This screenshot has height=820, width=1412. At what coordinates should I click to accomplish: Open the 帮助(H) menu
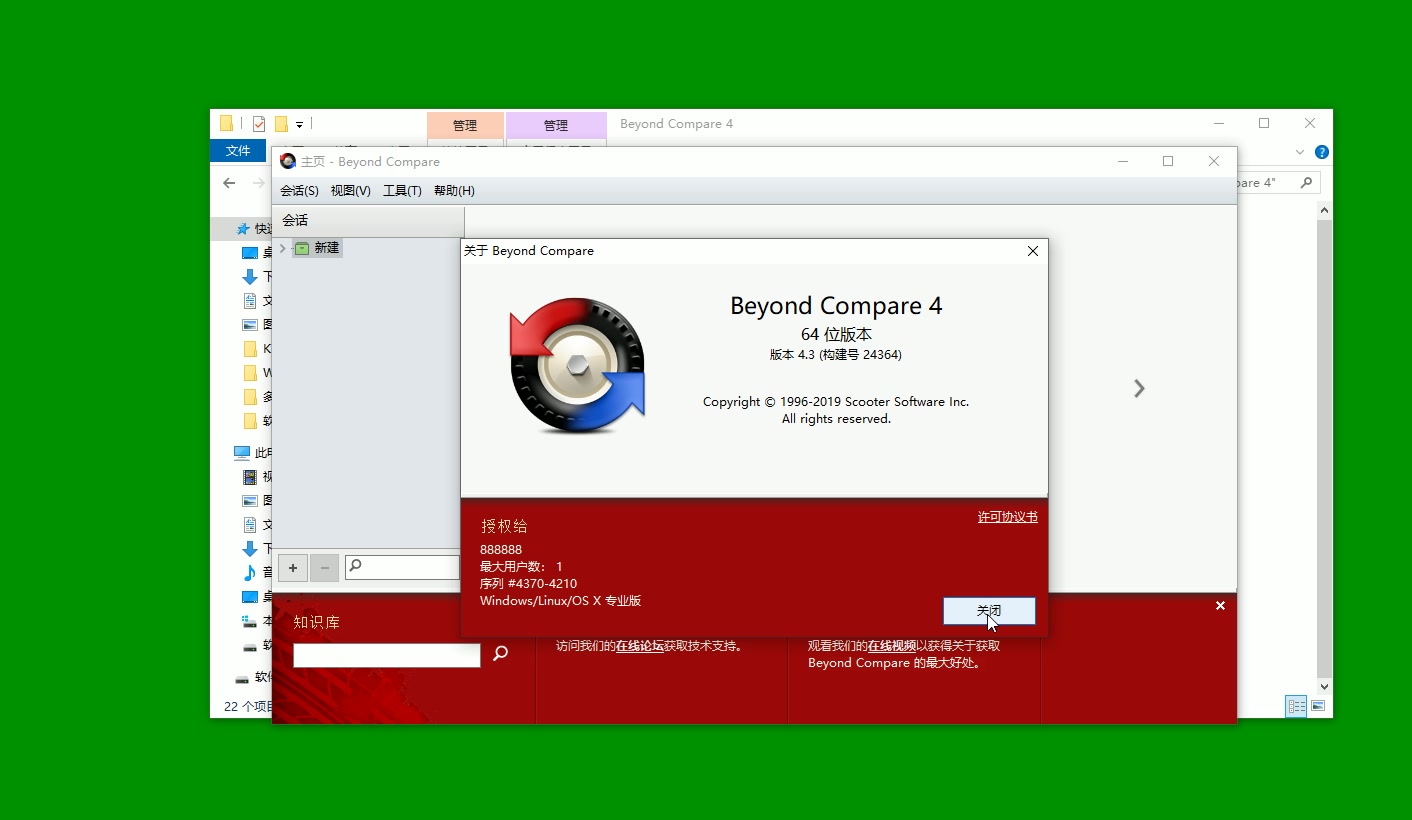454,191
